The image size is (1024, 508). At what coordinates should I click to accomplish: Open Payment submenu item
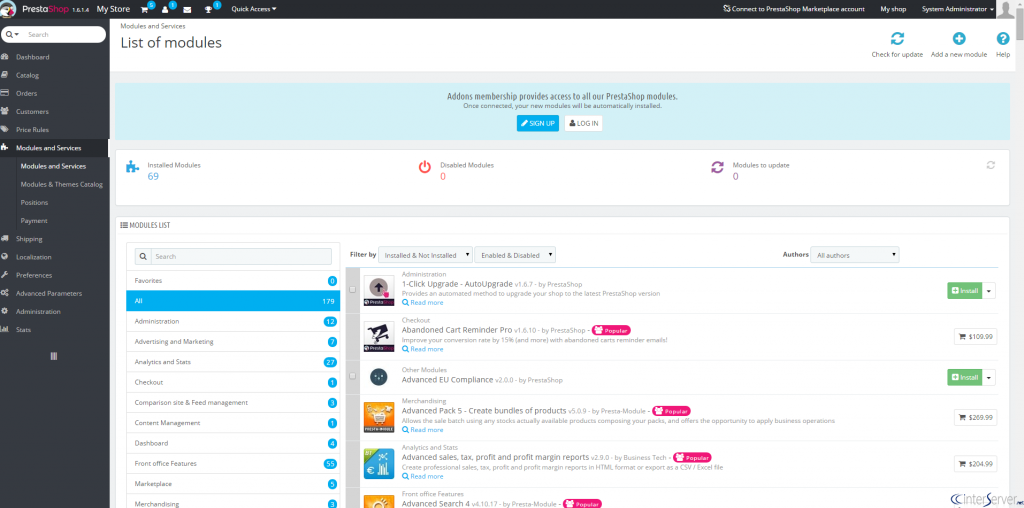click(x=33, y=221)
